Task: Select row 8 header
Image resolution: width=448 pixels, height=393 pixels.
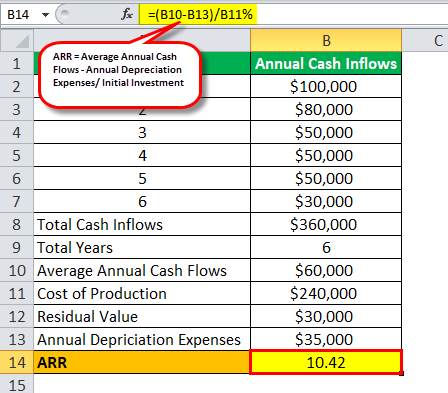Action: pyautogui.click(x=17, y=225)
